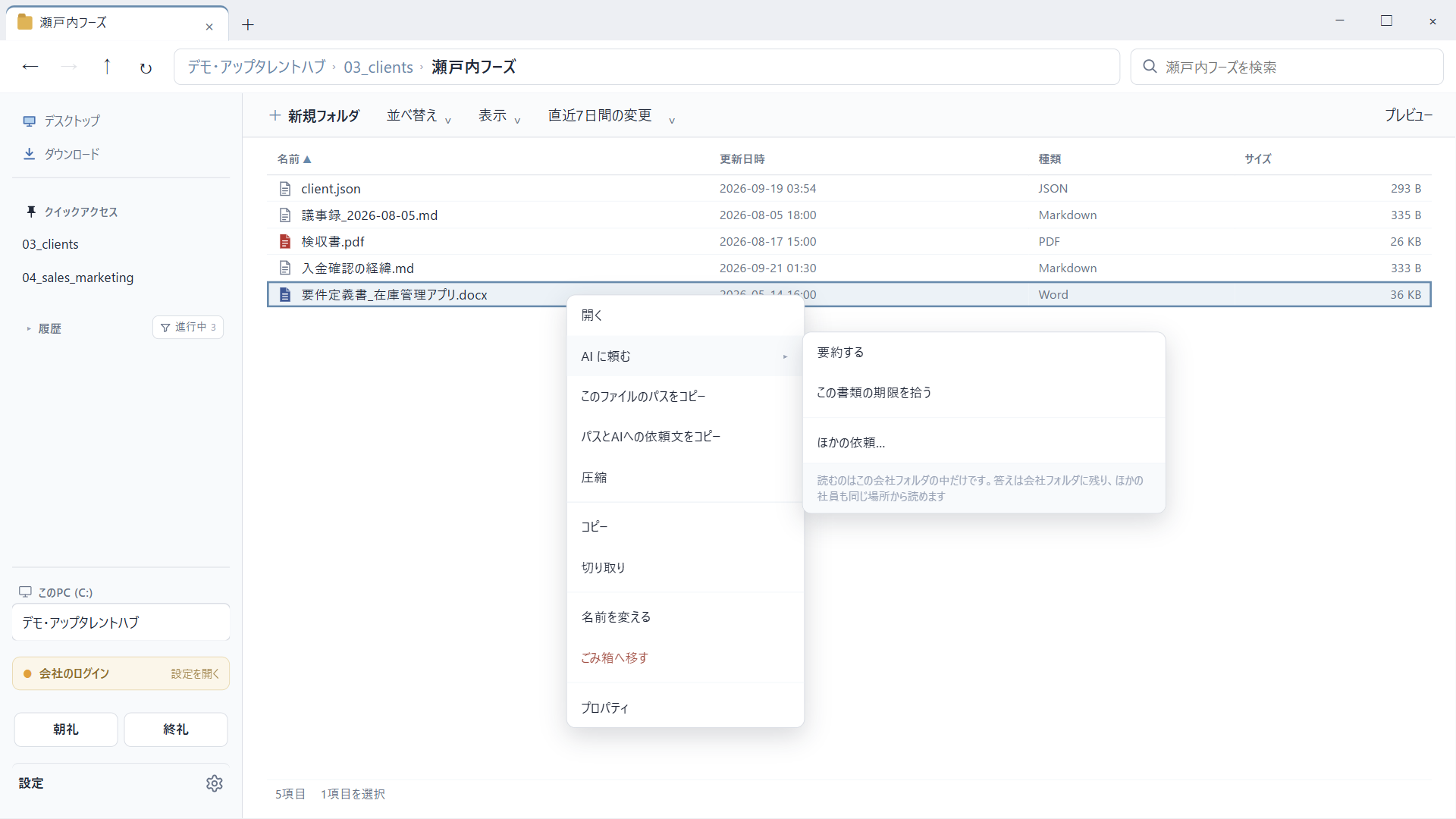Click the file icon of 入金確認の経緯.md
This screenshot has width=1456, height=819.
(x=285, y=268)
